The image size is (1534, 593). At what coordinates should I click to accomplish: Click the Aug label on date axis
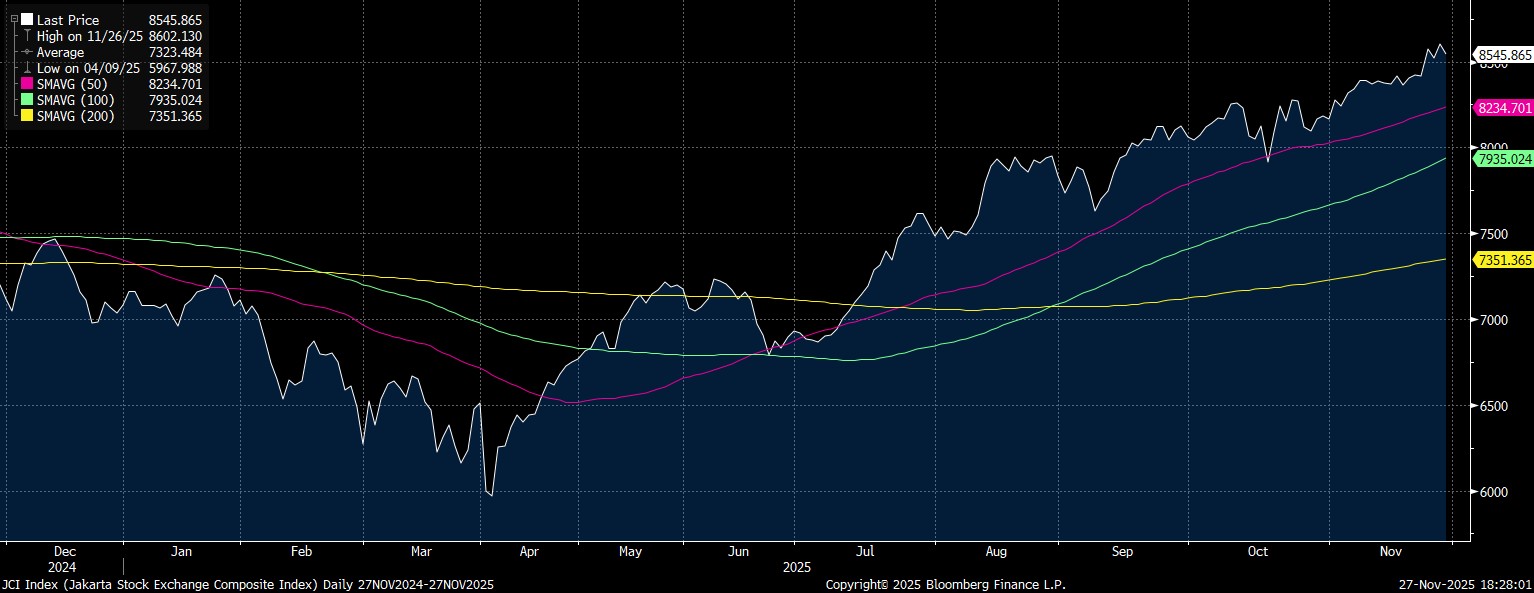coord(994,551)
